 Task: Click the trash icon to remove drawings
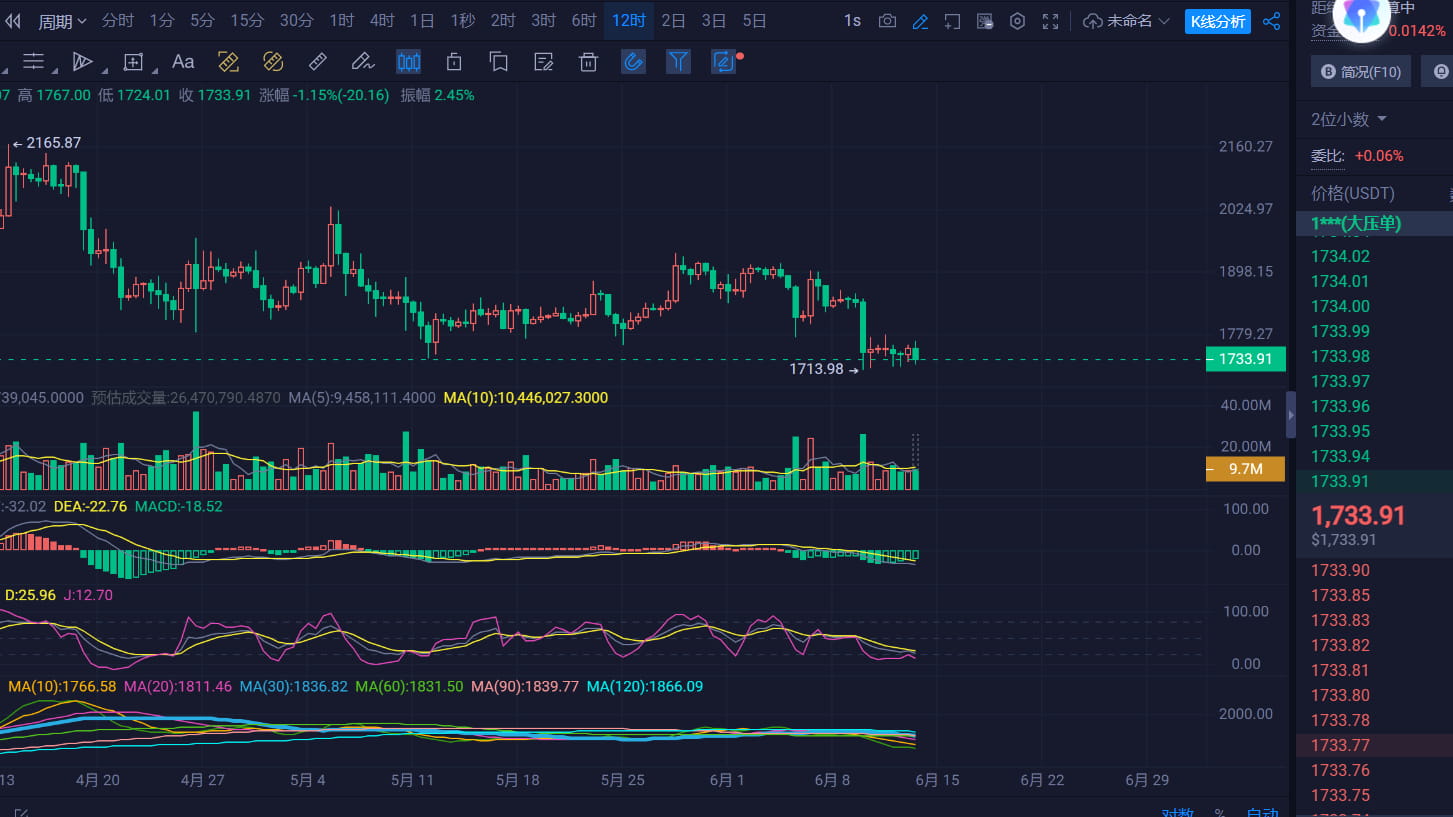[x=588, y=61]
